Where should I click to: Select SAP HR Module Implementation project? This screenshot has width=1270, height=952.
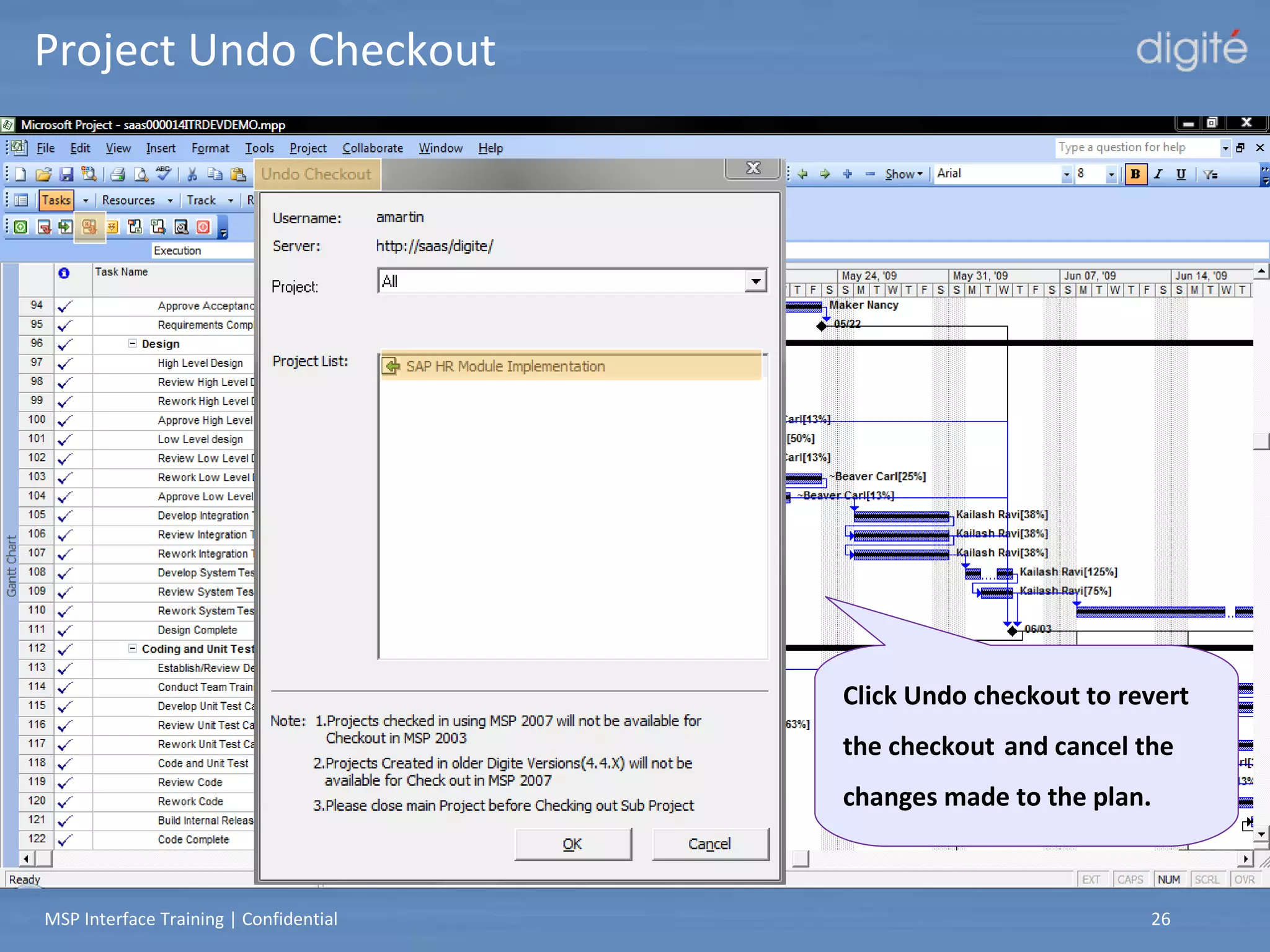pyautogui.click(x=571, y=366)
